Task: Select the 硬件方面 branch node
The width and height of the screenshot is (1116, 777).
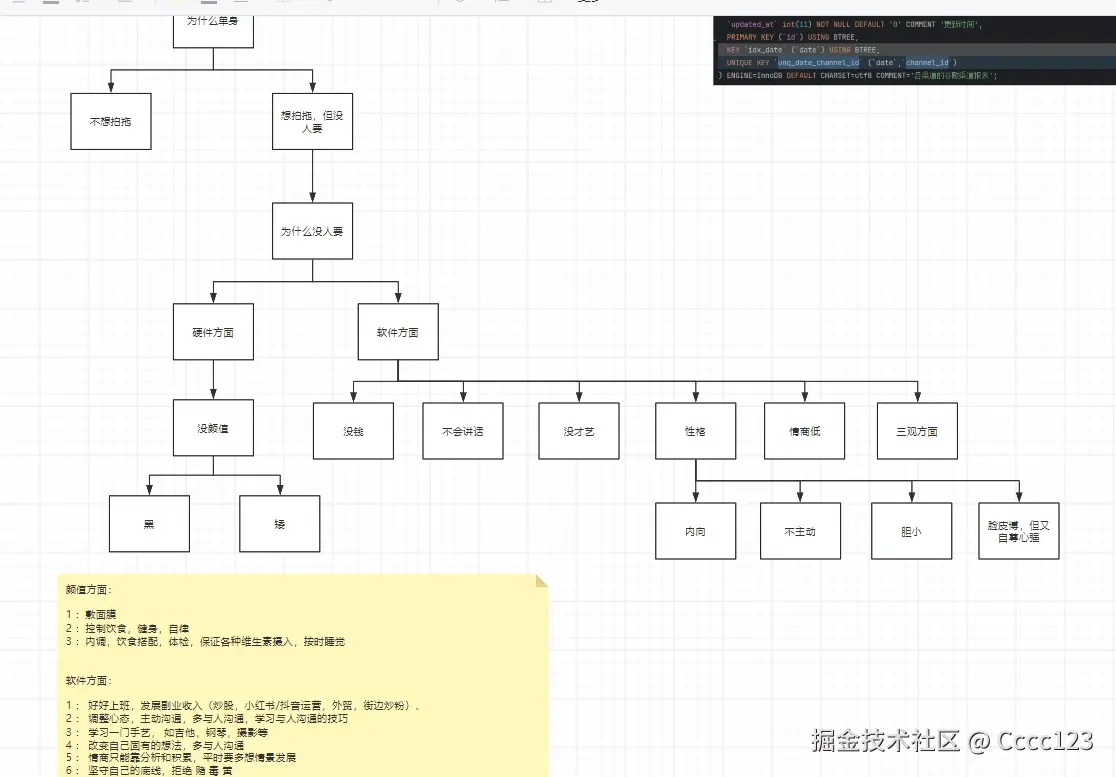Action: click(x=213, y=331)
